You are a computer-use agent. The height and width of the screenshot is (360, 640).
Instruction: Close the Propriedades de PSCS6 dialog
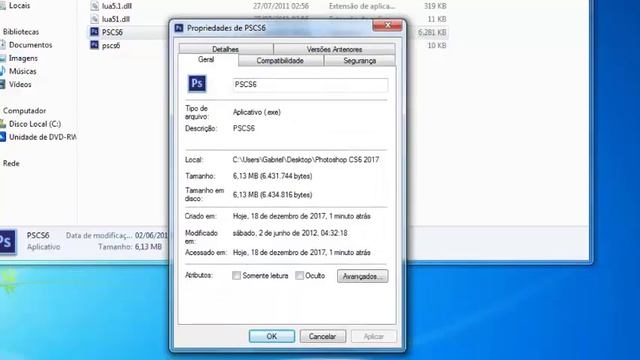(x=387, y=25)
